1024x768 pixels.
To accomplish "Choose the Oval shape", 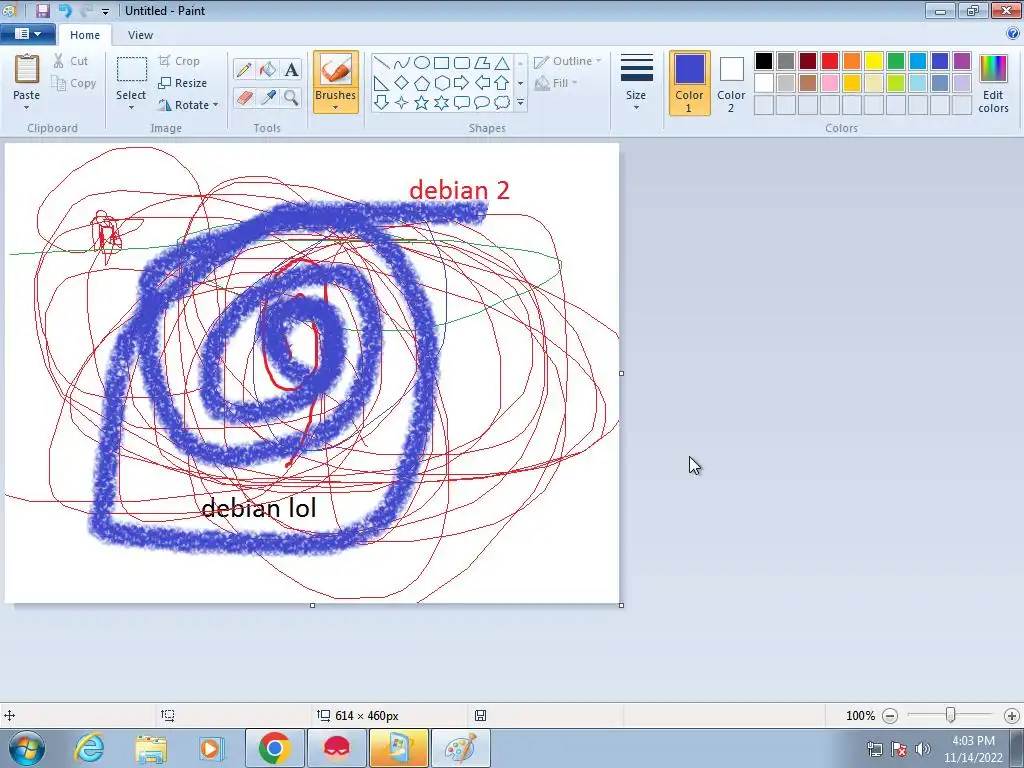I will [422, 63].
